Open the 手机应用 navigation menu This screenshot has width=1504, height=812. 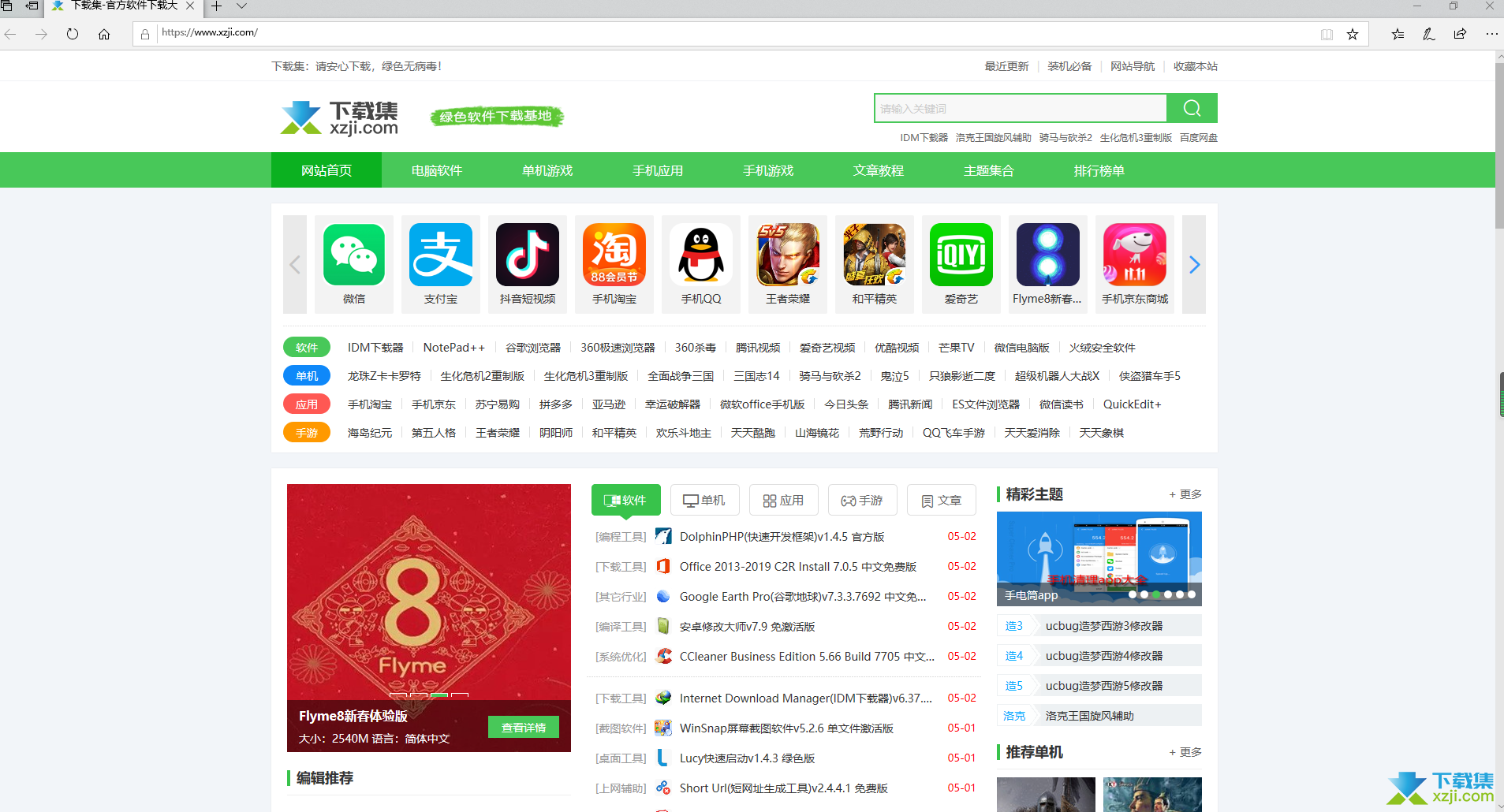(x=658, y=170)
